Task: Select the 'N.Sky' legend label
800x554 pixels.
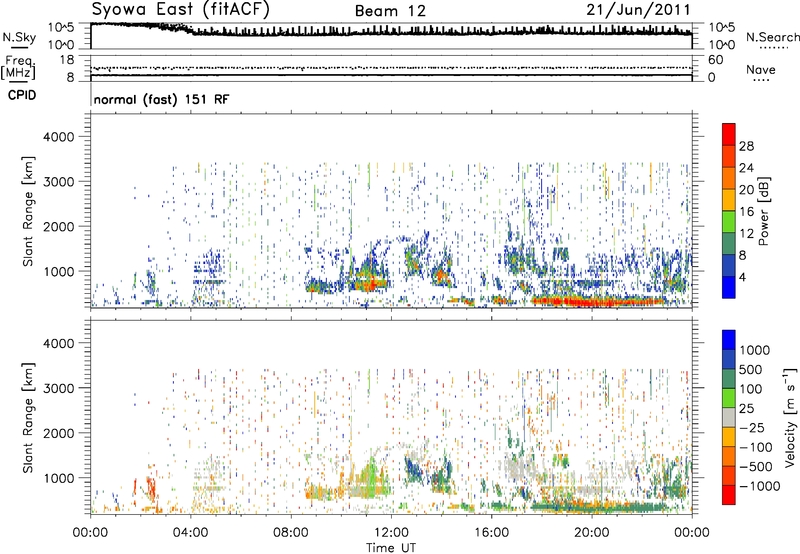Action: (x=19, y=37)
